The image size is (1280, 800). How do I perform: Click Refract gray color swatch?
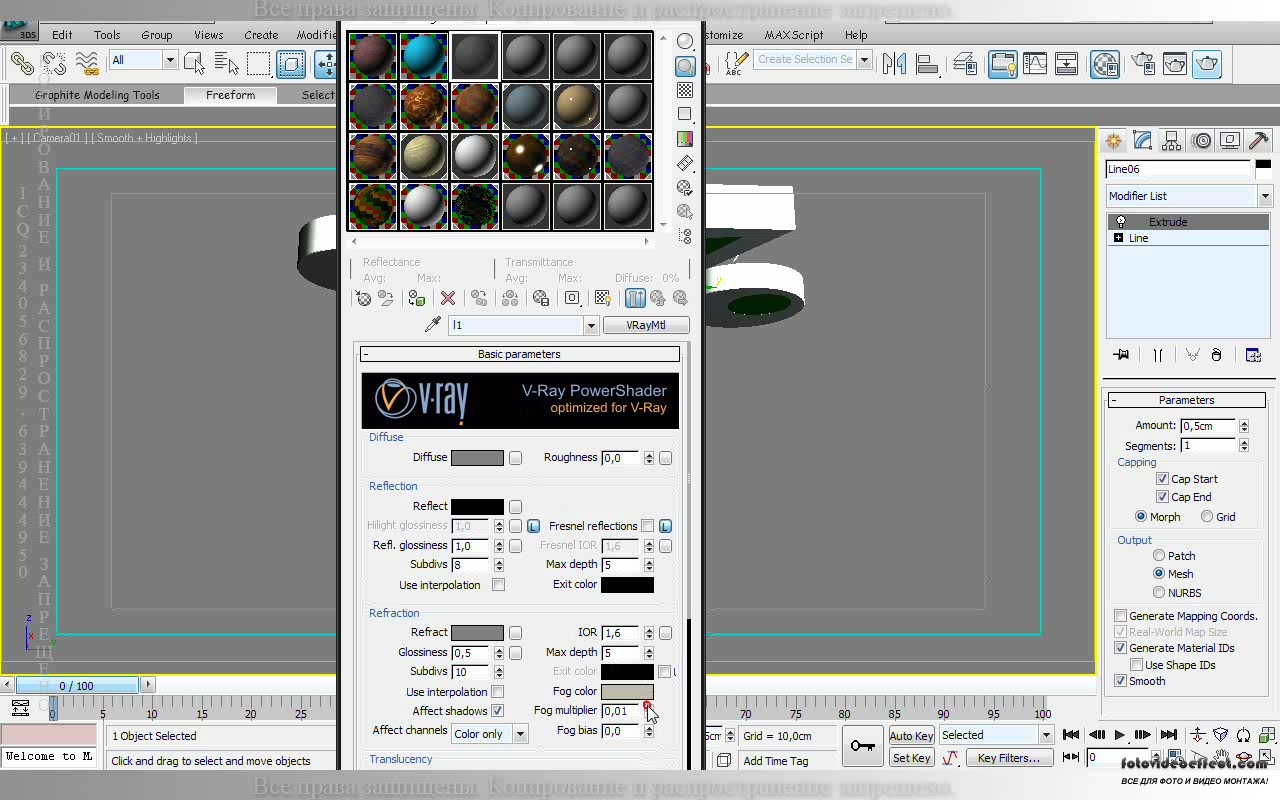(477, 633)
